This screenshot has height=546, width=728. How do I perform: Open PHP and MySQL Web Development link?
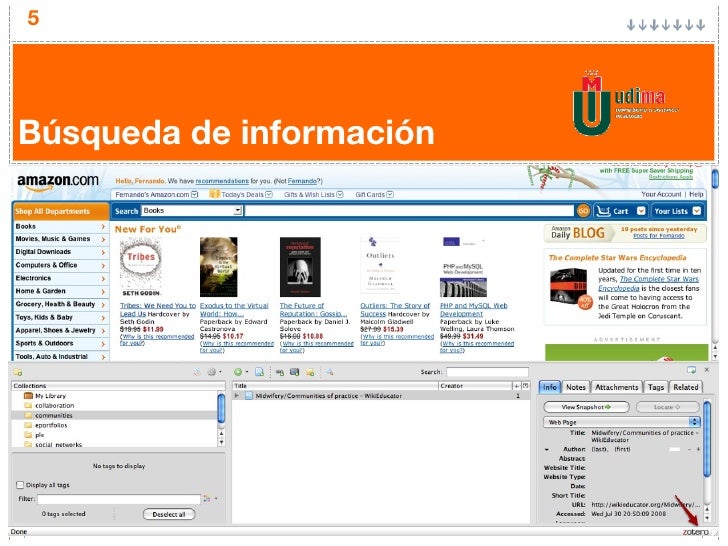pos(474,310)
